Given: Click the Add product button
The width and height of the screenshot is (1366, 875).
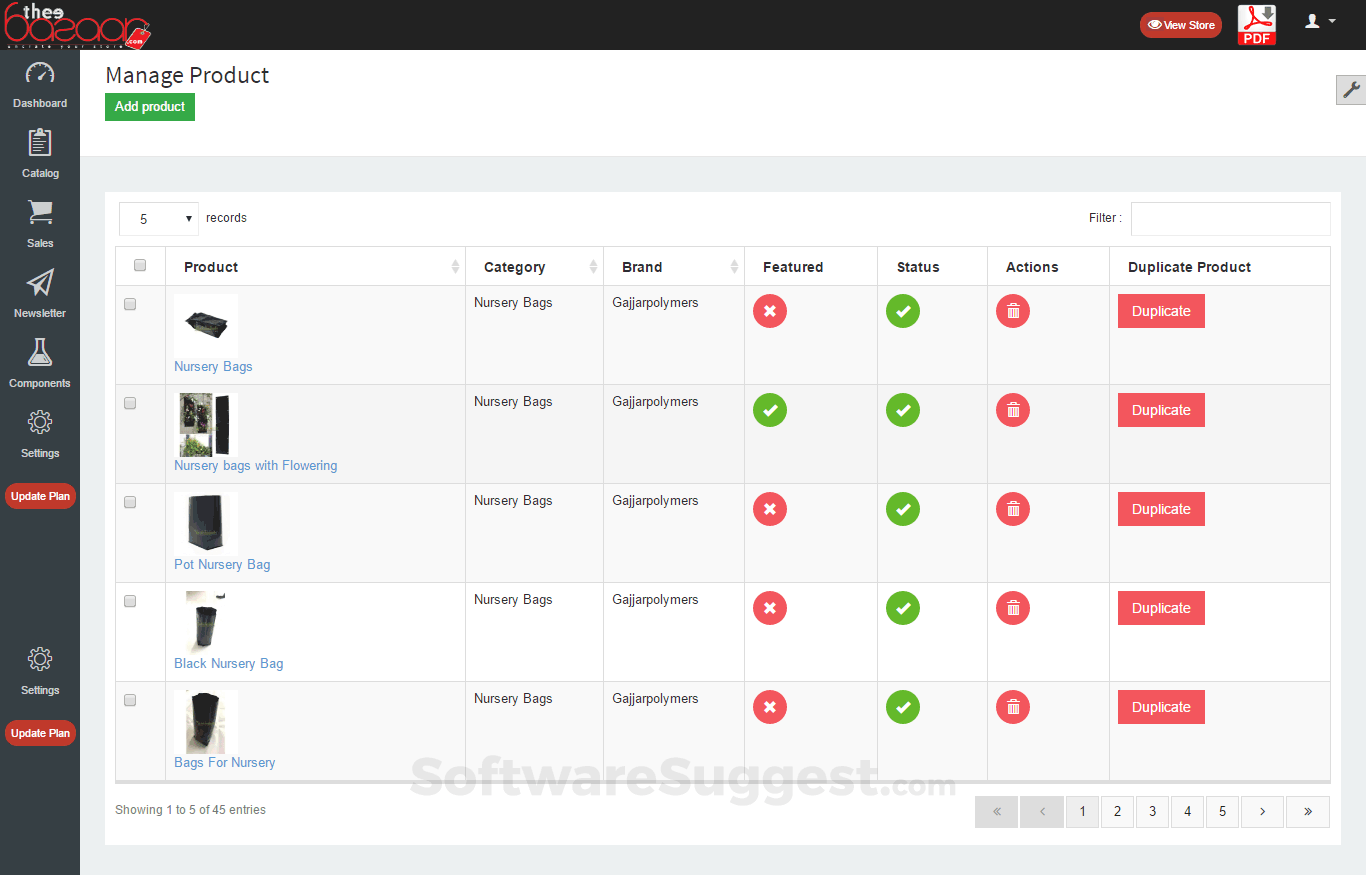Looking at the screenshot, I should pyautogui.click(x=150, y=107).
